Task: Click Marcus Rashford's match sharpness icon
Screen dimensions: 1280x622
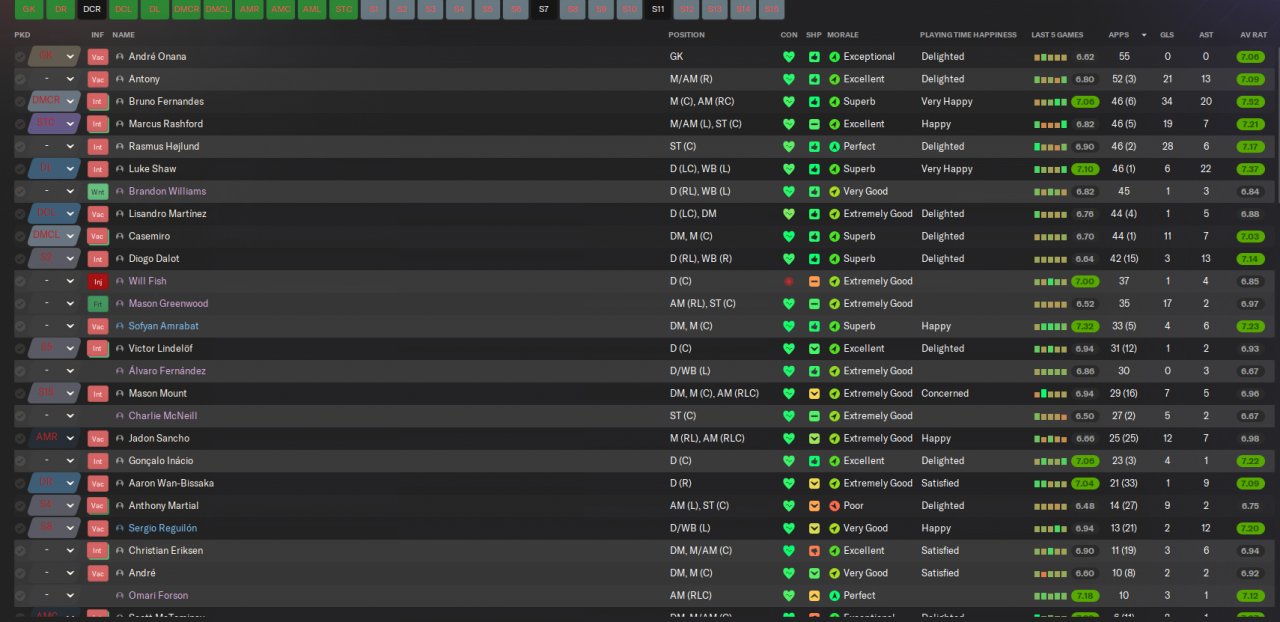Action: click(814, 124)
